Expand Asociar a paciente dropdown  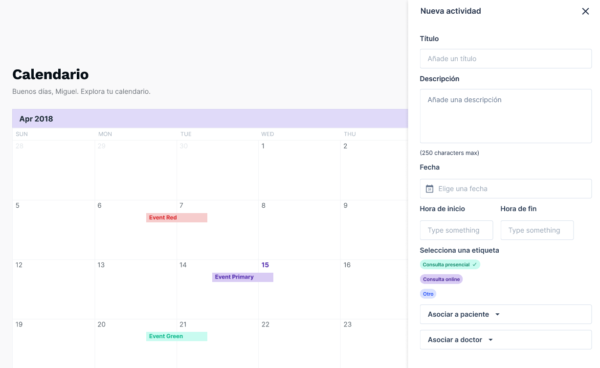pyautogui.click(x=505, y=314)
